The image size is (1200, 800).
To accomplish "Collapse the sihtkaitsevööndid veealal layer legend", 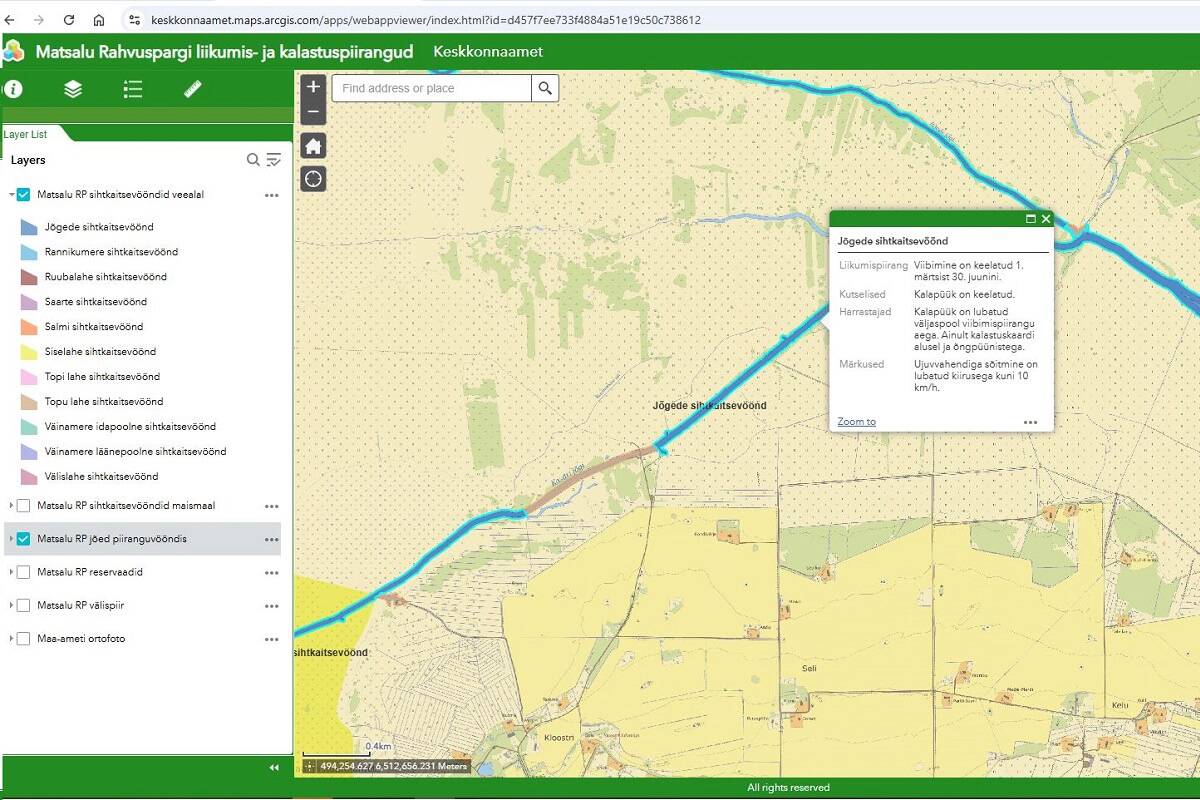I will 11,195.
